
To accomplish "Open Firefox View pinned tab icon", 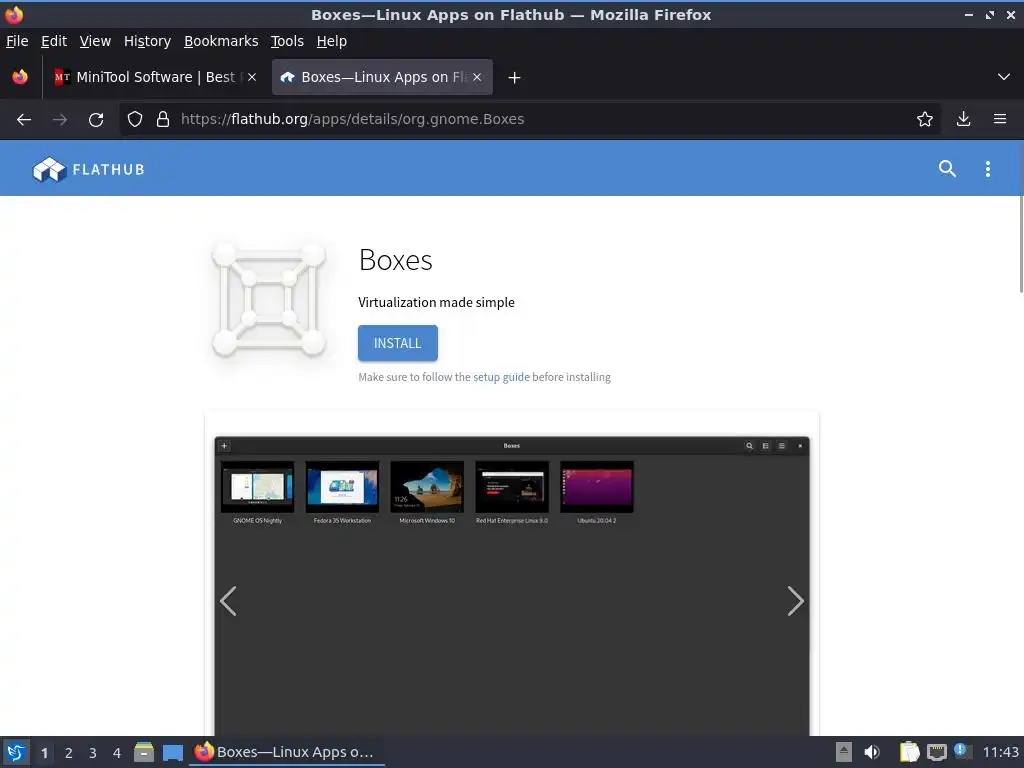I will point(20,77).
